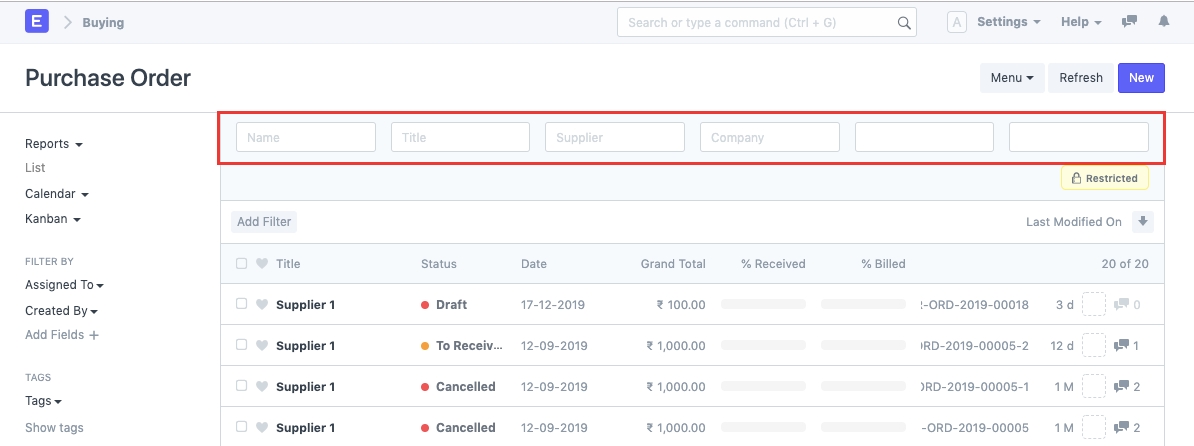Screen dimensions: 1194x446
Task: Select all rows with header checkbox
Action: (x=241, y=264)
